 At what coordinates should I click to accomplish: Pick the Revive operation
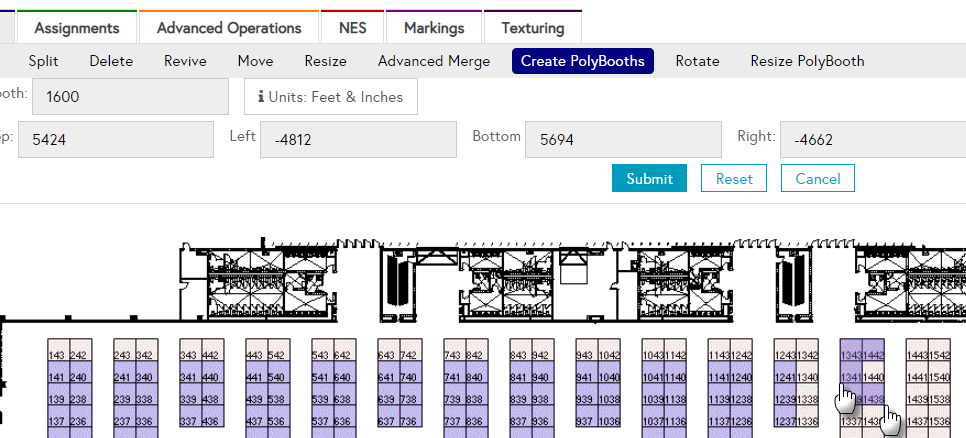185,61
